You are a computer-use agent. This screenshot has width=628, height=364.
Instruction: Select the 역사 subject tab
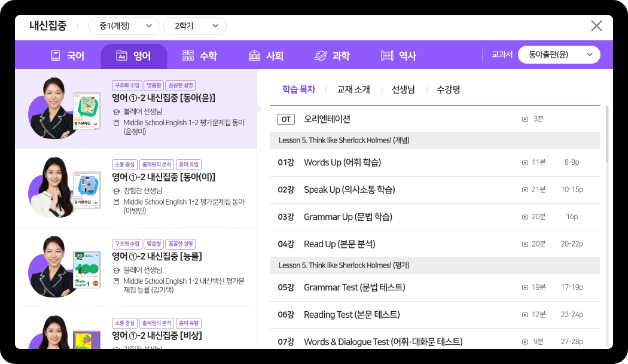(399, 56)
